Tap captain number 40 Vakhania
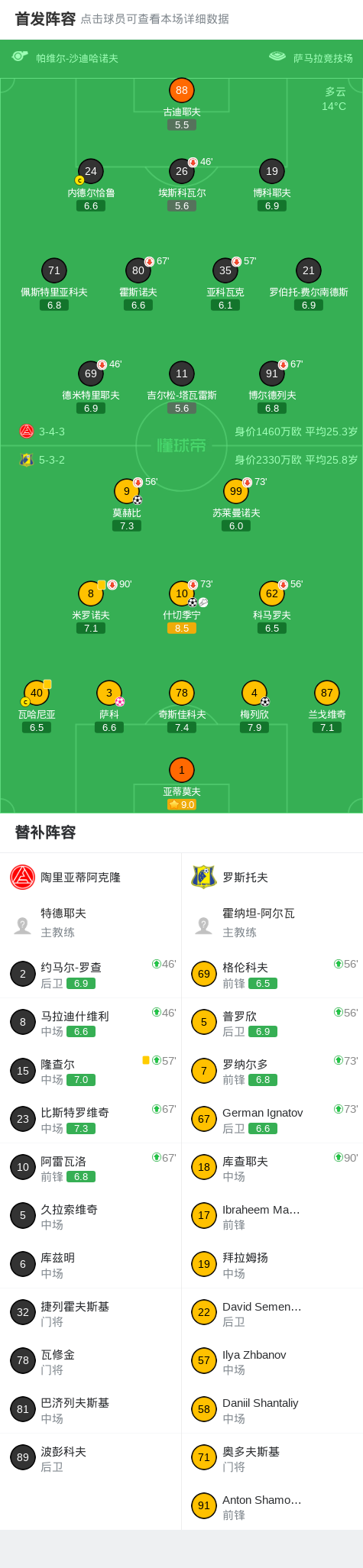363x1568 pixels. click(37, 693)
